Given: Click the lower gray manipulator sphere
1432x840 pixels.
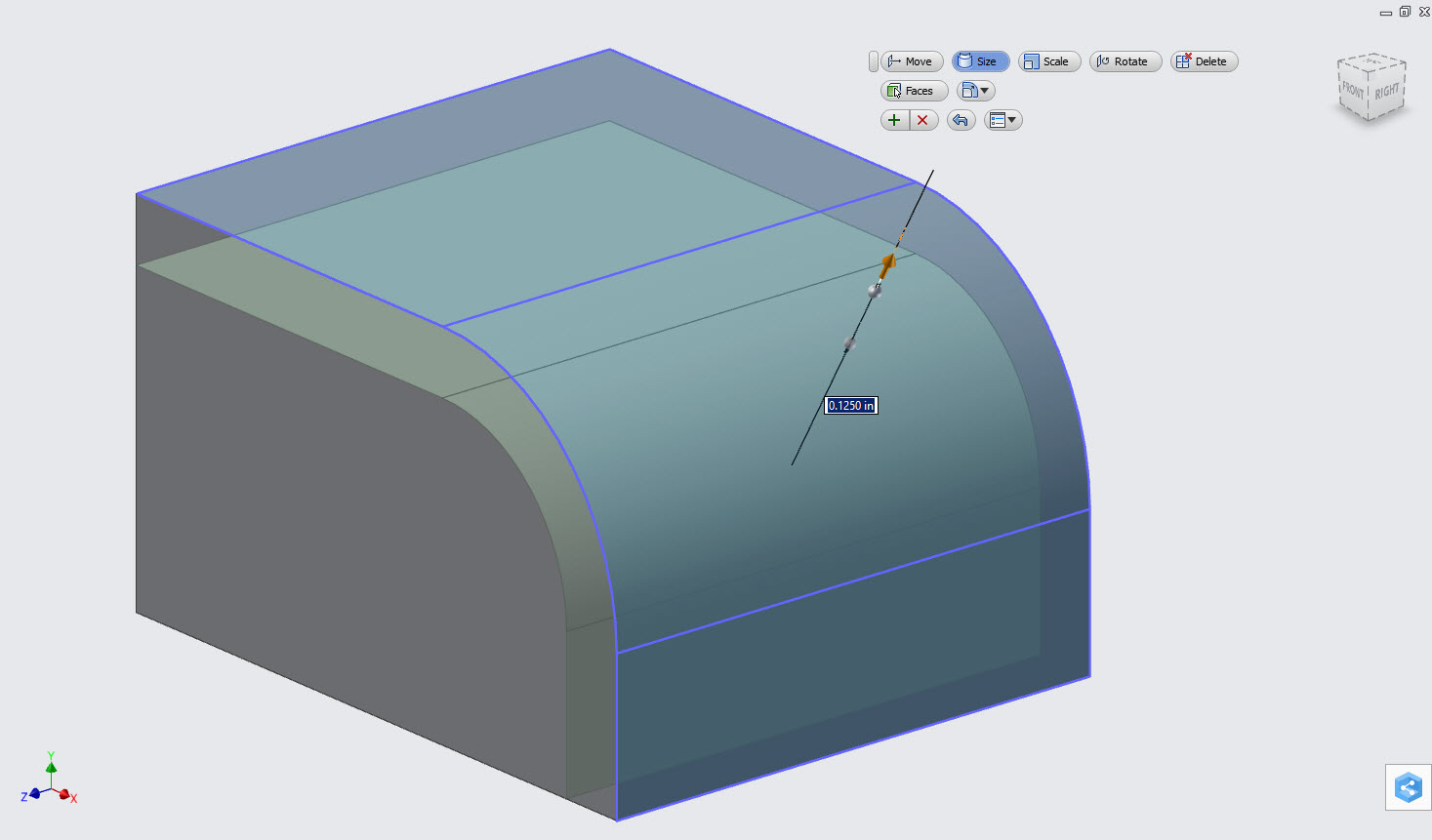Looking at the screenshot, I should 849,343.
